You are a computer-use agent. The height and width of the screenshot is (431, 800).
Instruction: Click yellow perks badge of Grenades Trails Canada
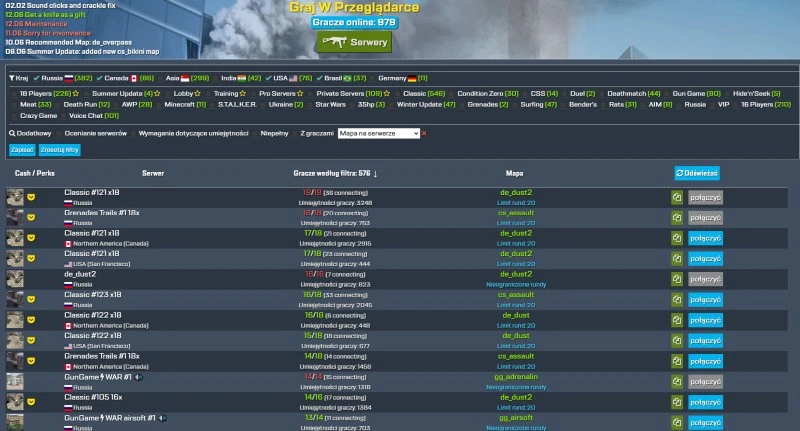coord(31,361)
